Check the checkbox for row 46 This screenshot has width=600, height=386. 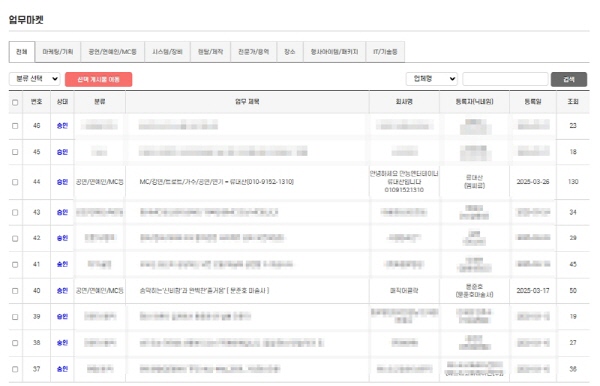click(15, 125)
